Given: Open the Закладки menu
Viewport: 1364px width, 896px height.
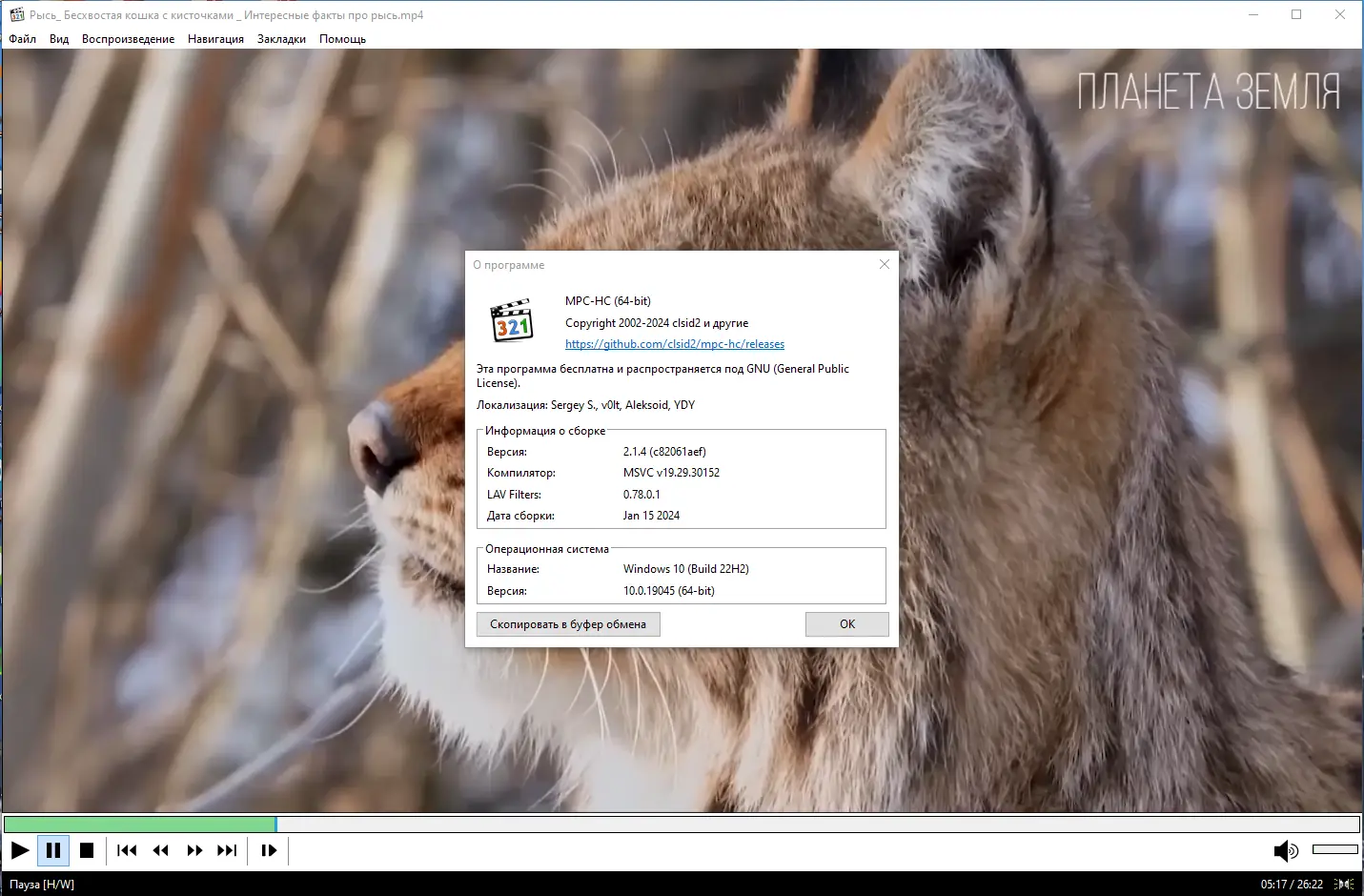Looking at the screenshot, I should click(280, 39).
